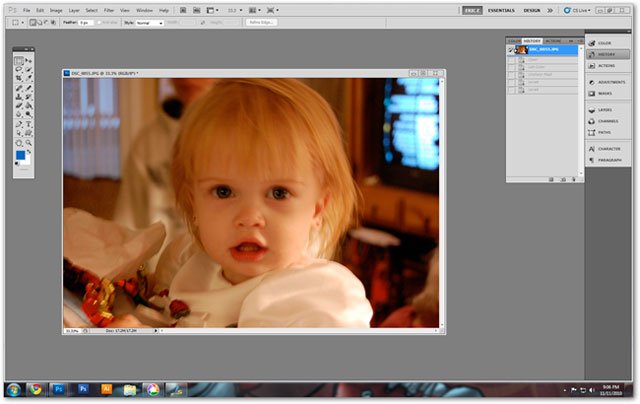Click the Feather input field

86,22
